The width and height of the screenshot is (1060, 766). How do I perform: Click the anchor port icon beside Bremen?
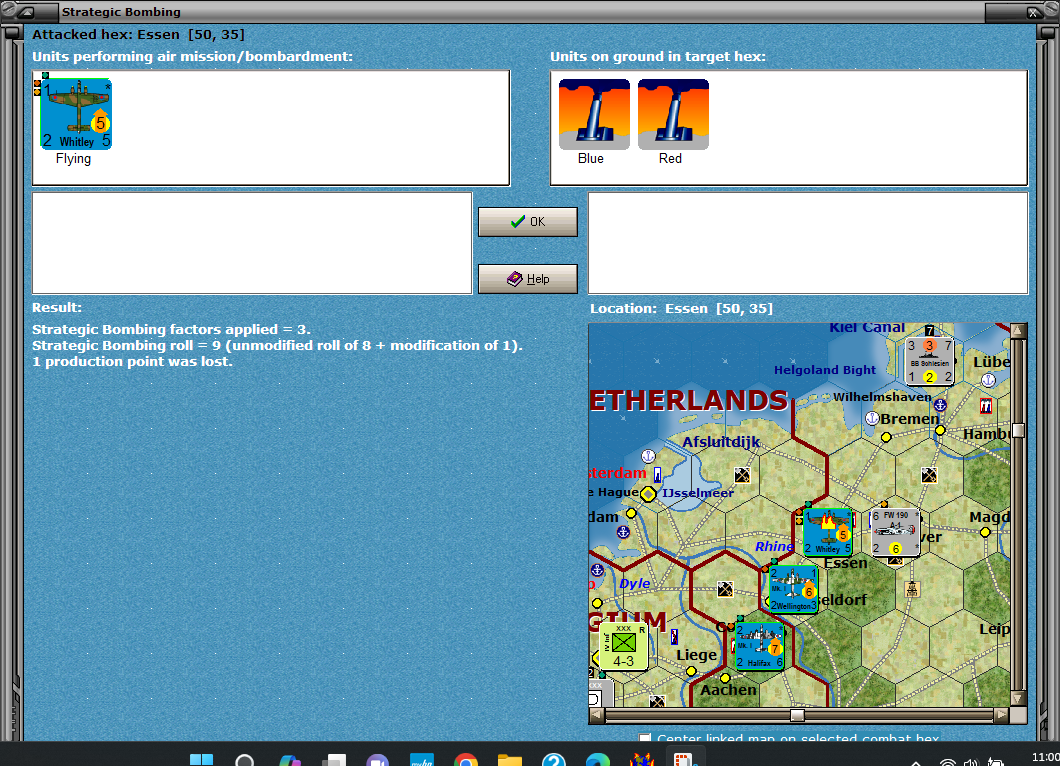872,418
